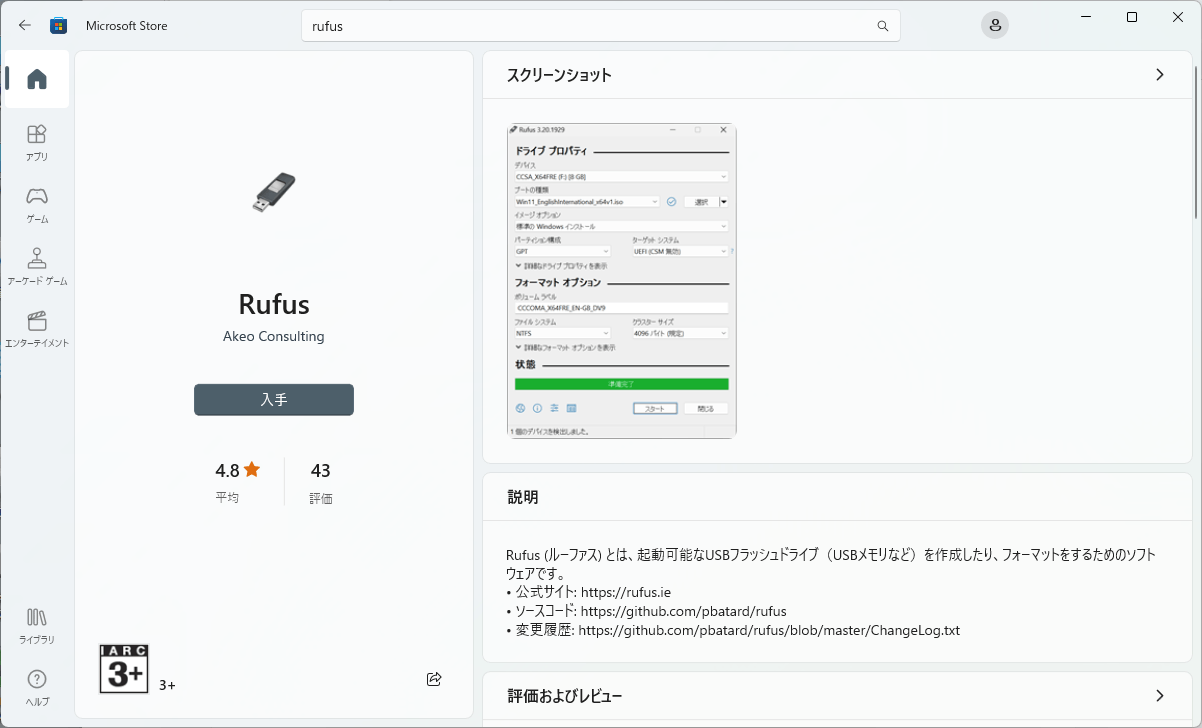This screenshot has width=1202, height=728.
Task: Open the user profile icon
Action: pos(994,26)
